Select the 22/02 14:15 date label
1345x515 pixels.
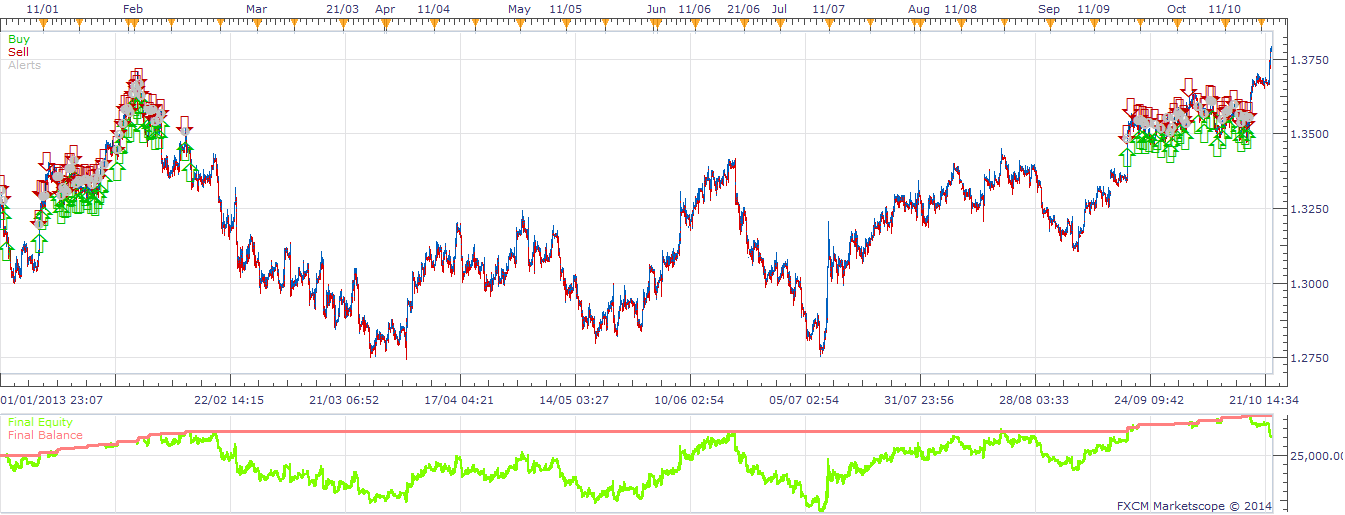tap(229, 400)
